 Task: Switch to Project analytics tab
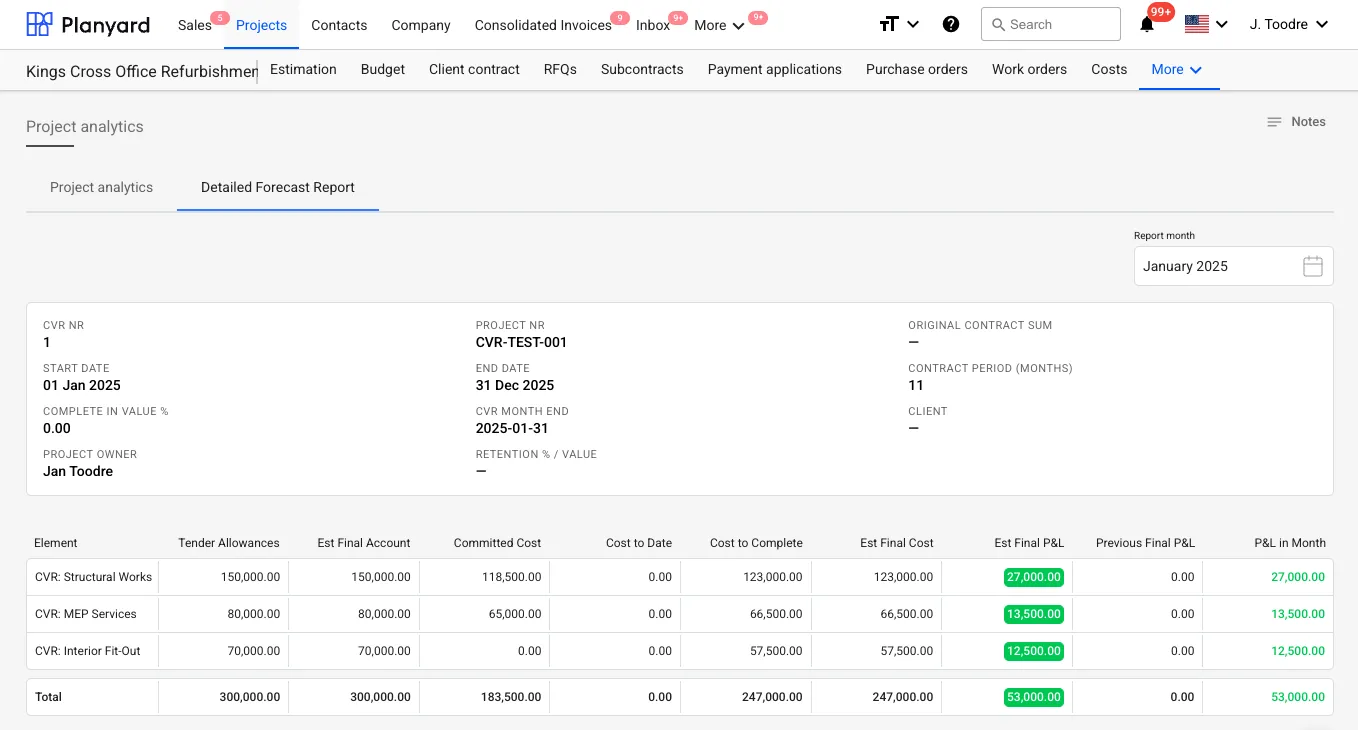(x=101, y=188)
